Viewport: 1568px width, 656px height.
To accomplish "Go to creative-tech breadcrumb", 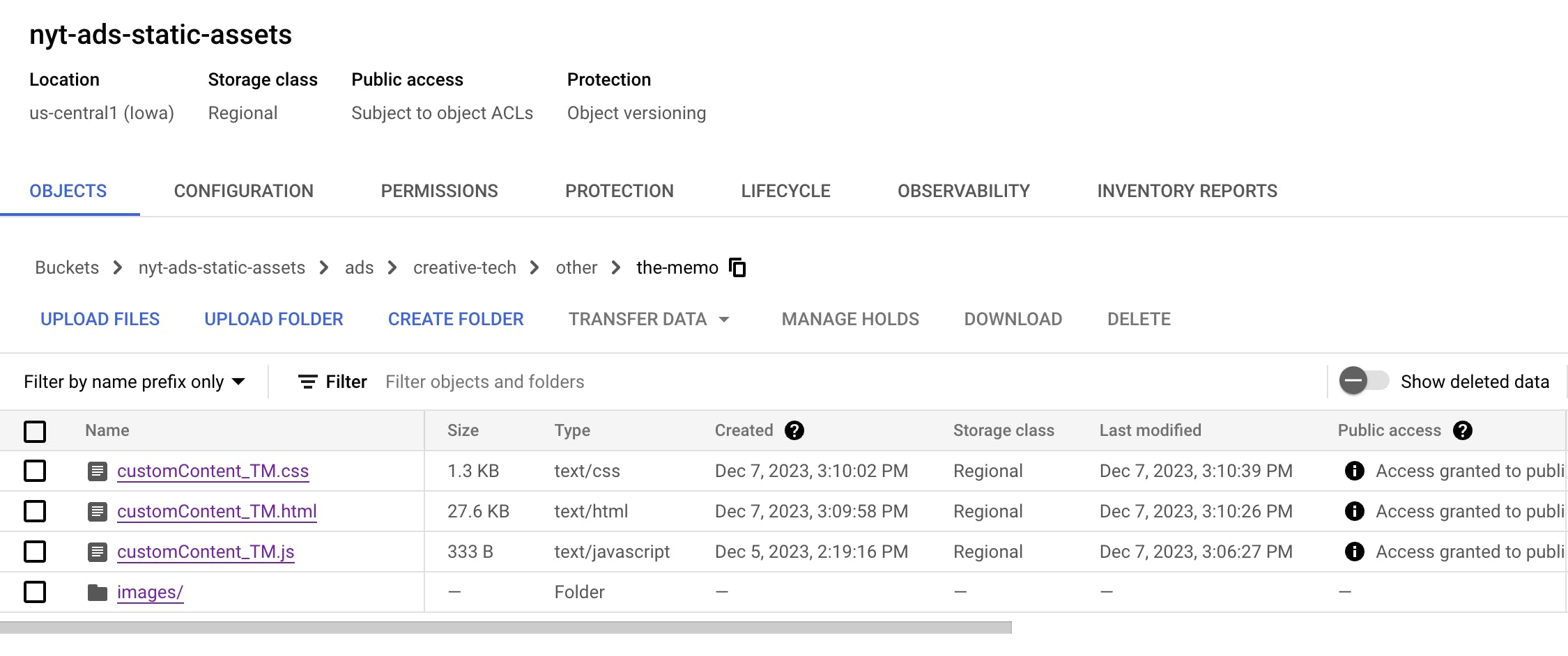I will tap(465, 267).
